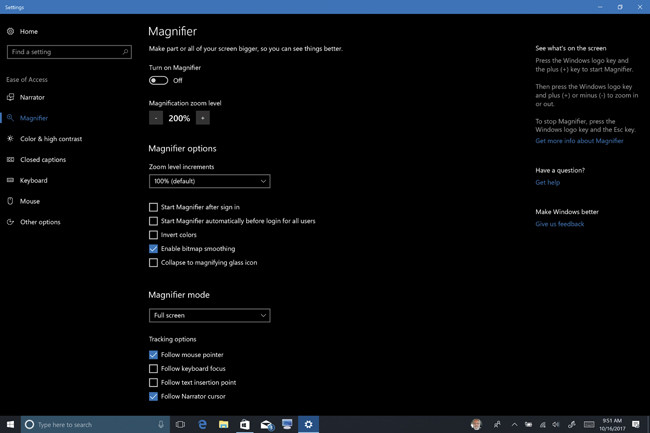Viewport: 650px width, 433px height.
Task: Open Color & high contrast settings
Action: point(44,139)
